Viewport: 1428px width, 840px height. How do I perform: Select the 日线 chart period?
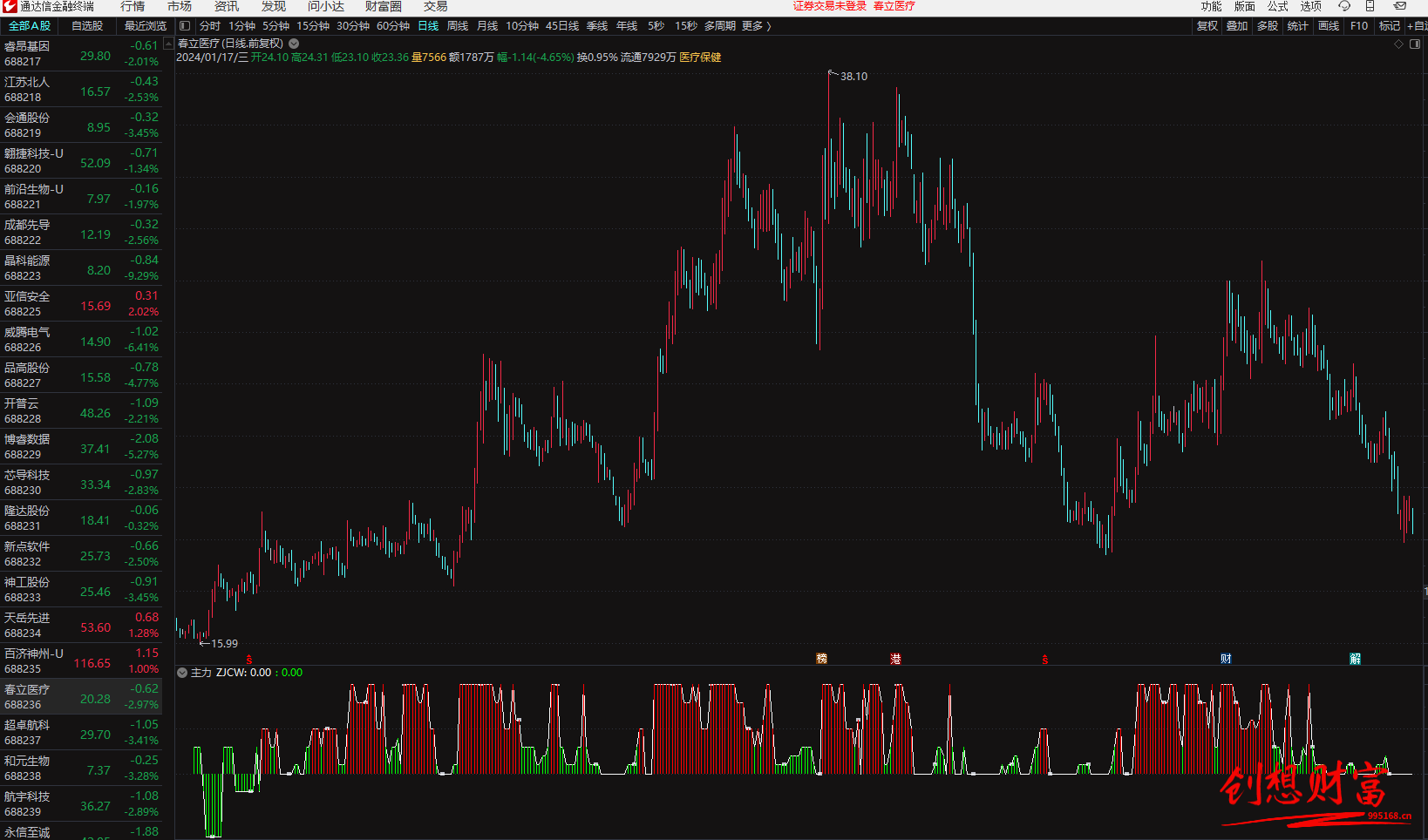coord(428,26)
